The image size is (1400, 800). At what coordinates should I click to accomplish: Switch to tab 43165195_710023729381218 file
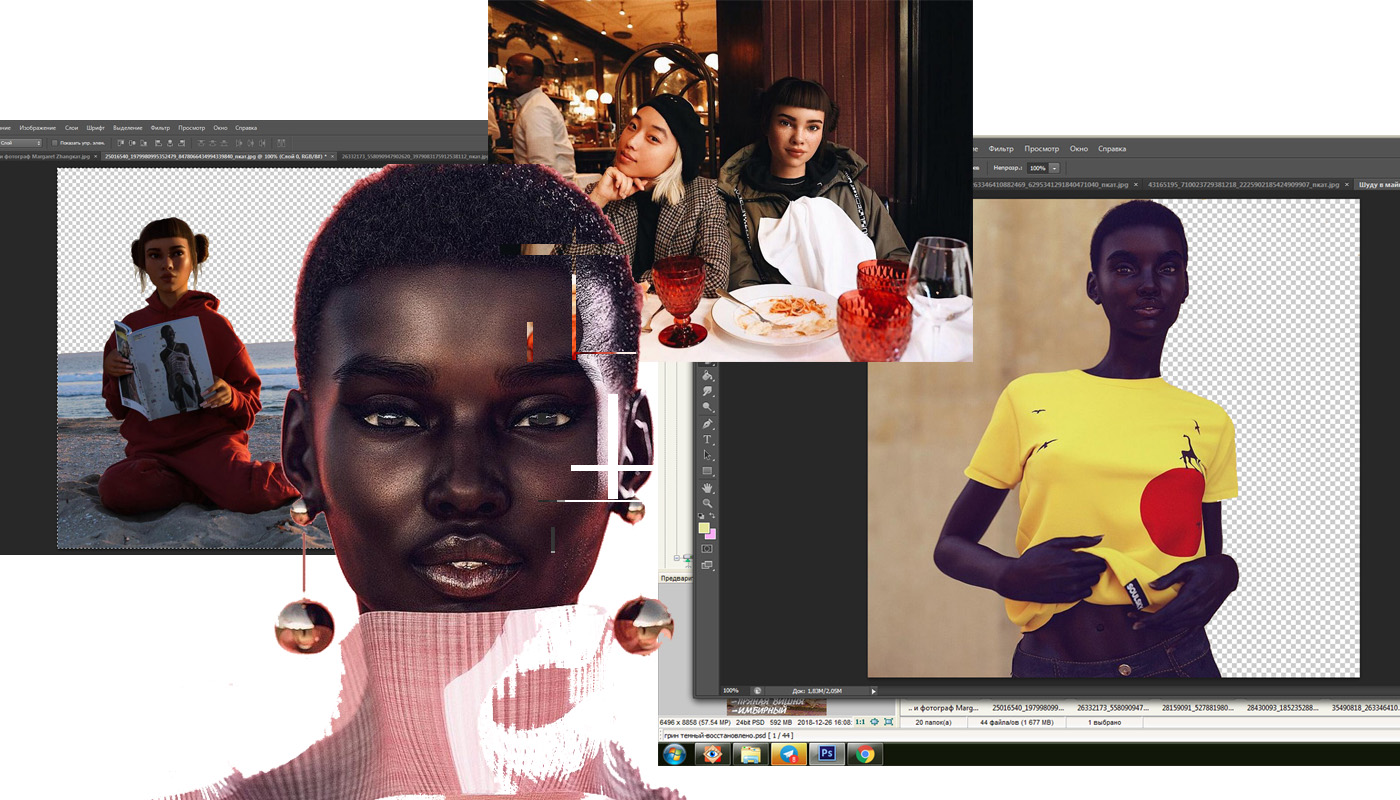point(1245,185)
